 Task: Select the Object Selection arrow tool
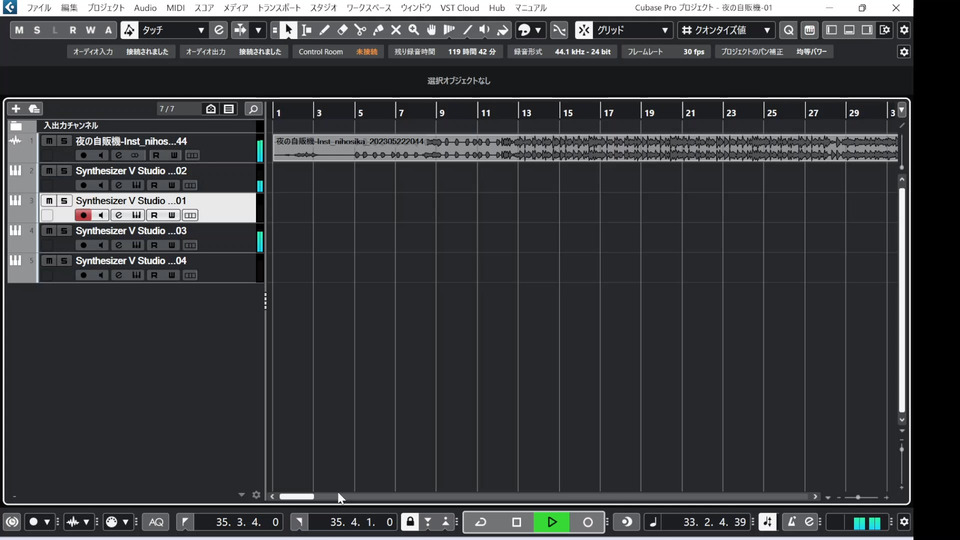tap(288, 30)
